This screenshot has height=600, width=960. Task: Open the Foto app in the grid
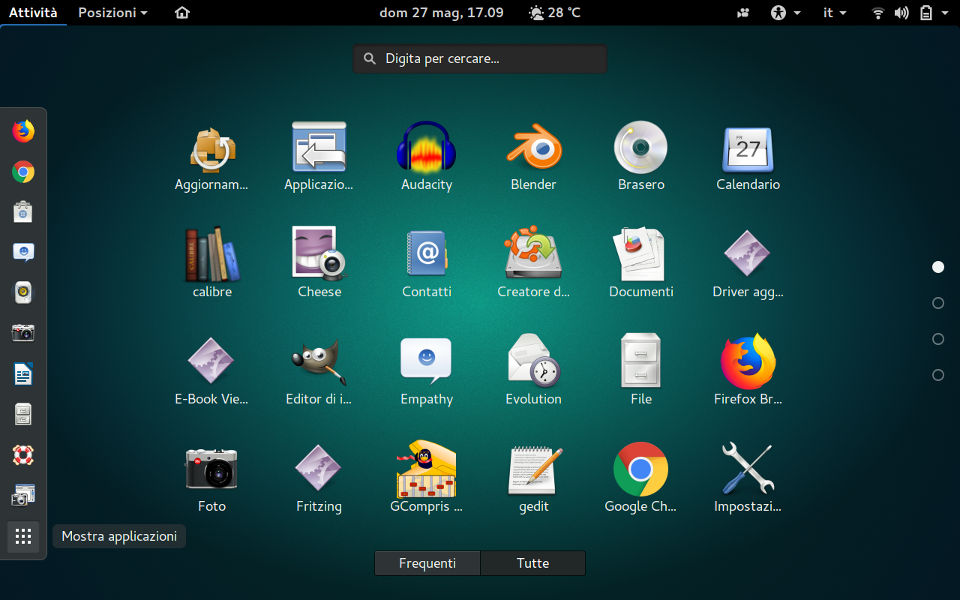[x=212, y=479]
